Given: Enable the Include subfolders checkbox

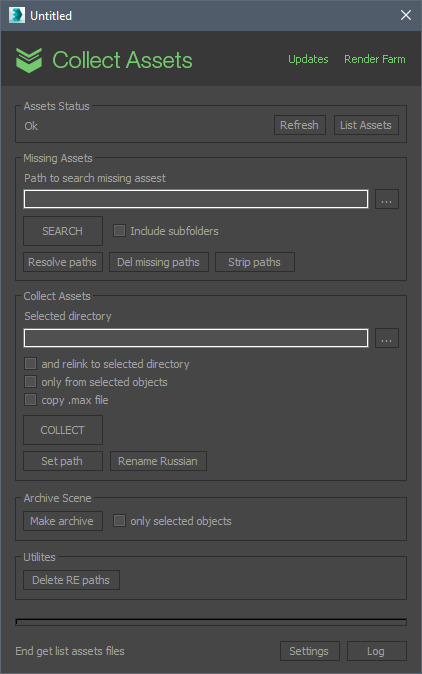Looking at the screenshot, I should pyautogui.click(x=119, y=231).
